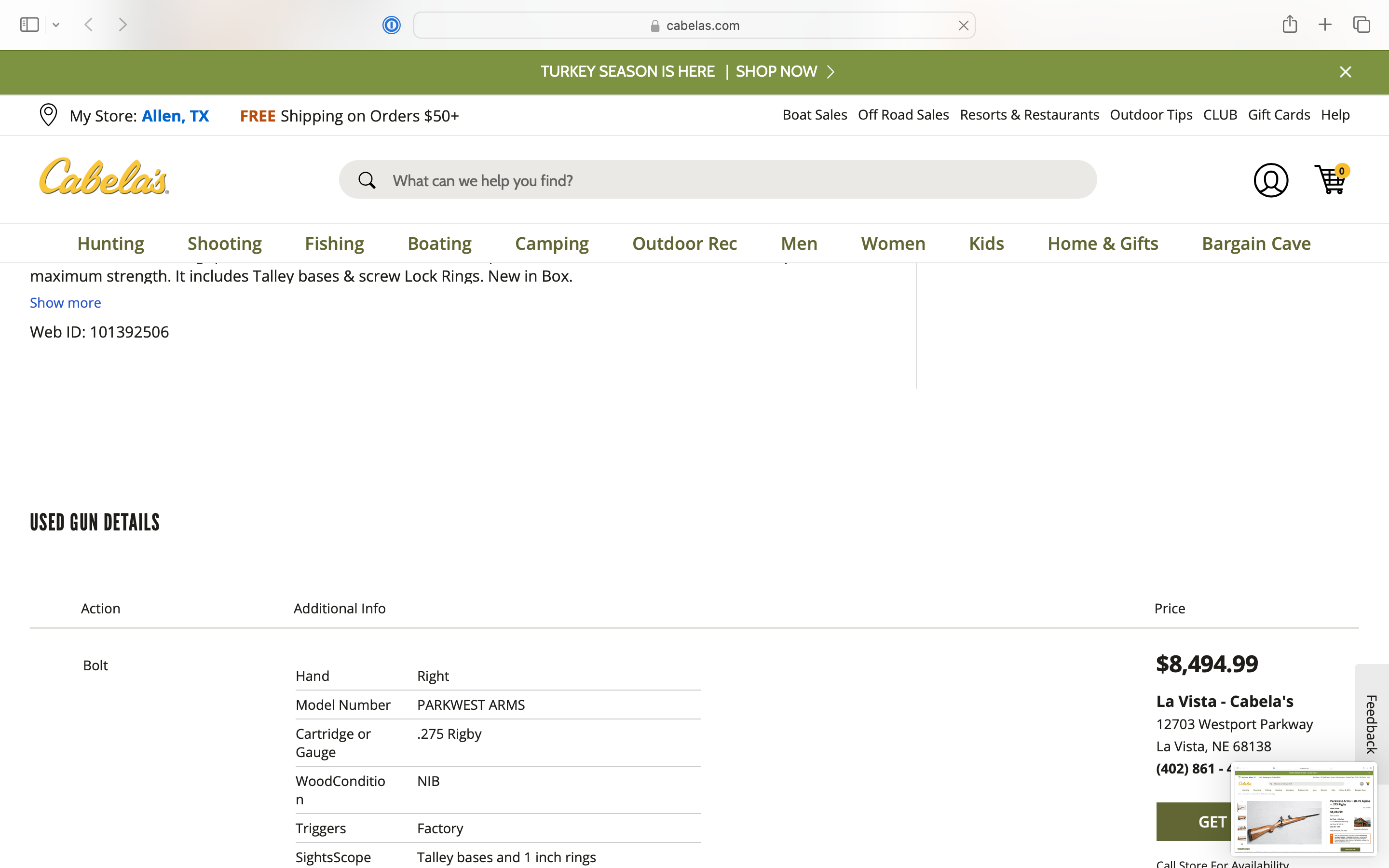The width and height of the screenshot is (1389, 868).
Task: Click the .275 Rigby cartridge value
Action: pyautogui.click(x=449, y=733)
